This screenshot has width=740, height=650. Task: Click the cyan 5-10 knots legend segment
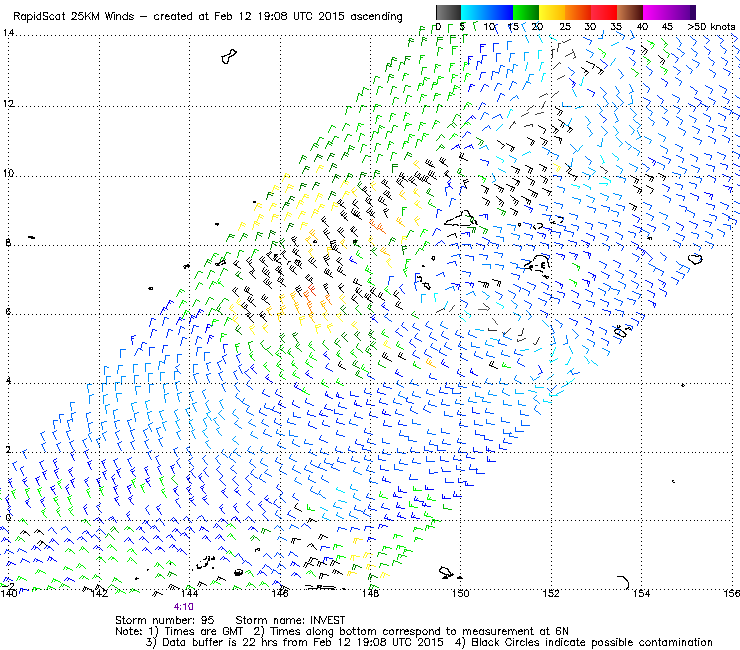pos(474,12)
